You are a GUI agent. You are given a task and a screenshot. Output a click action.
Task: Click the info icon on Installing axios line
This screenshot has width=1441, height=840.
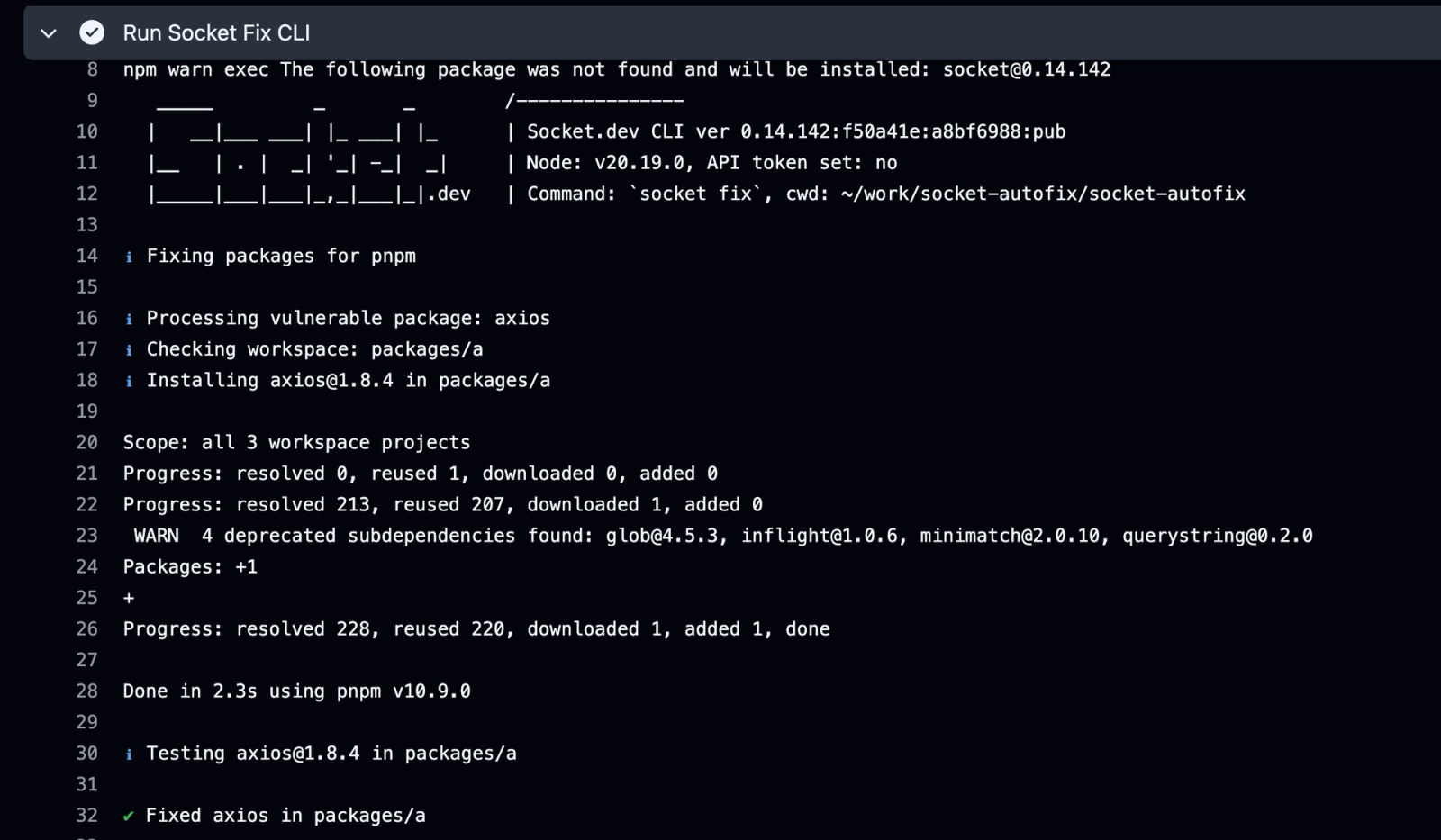129,381
